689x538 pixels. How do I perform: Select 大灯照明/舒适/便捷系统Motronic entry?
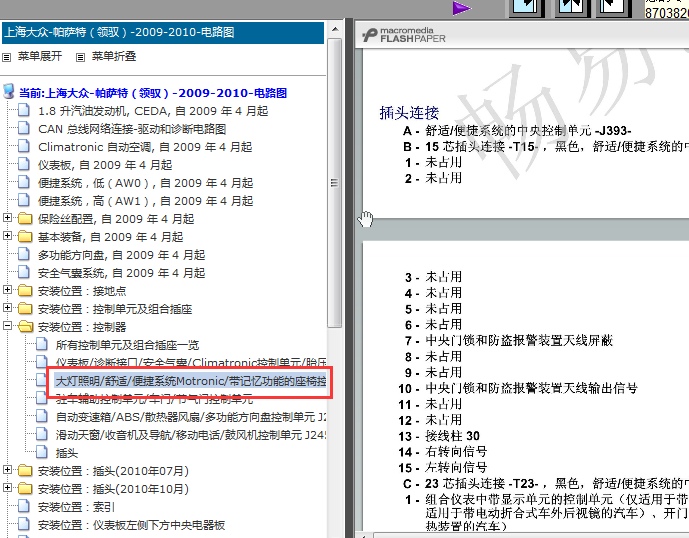click(x=190, y=381)
